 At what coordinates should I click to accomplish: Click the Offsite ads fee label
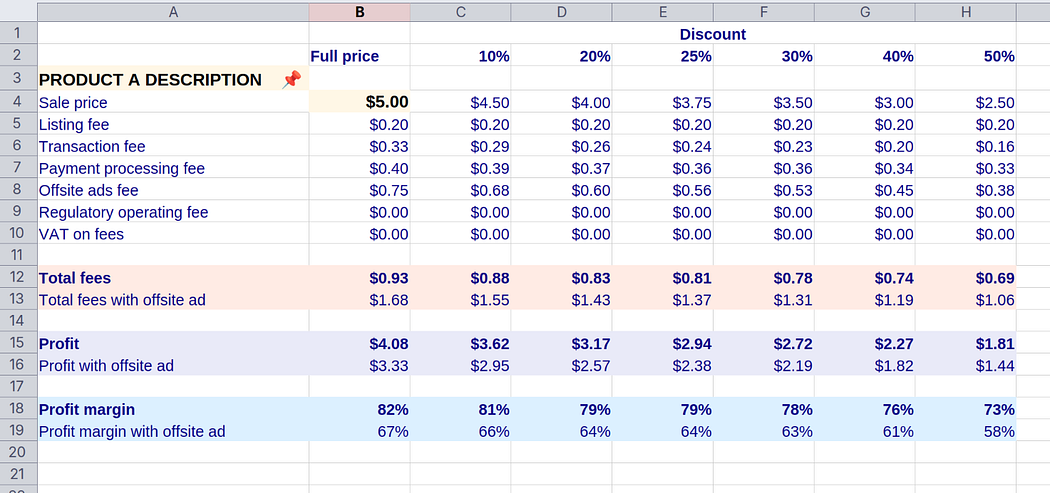88,190
